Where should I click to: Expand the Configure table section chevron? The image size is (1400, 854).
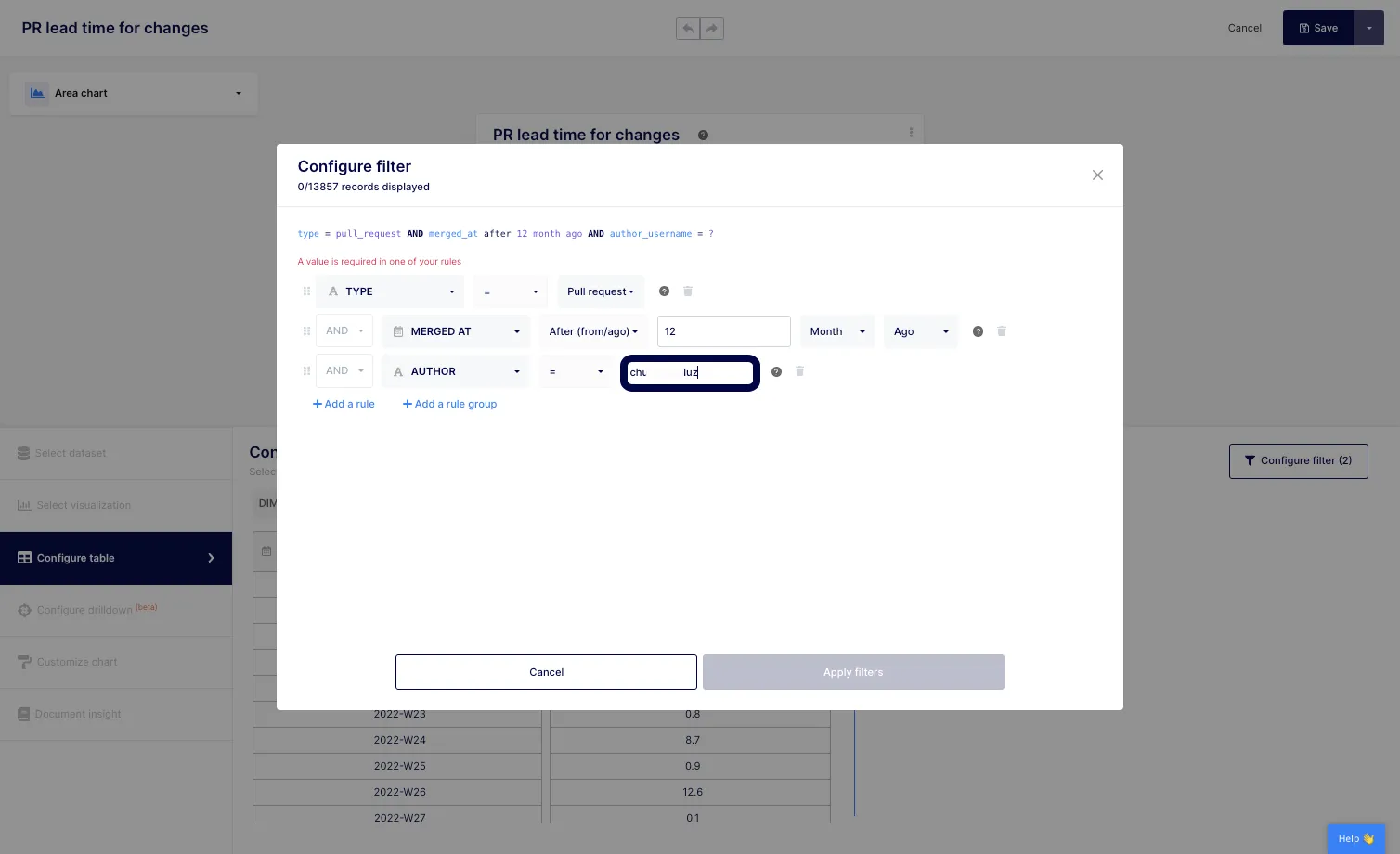[x=212, y=558]
